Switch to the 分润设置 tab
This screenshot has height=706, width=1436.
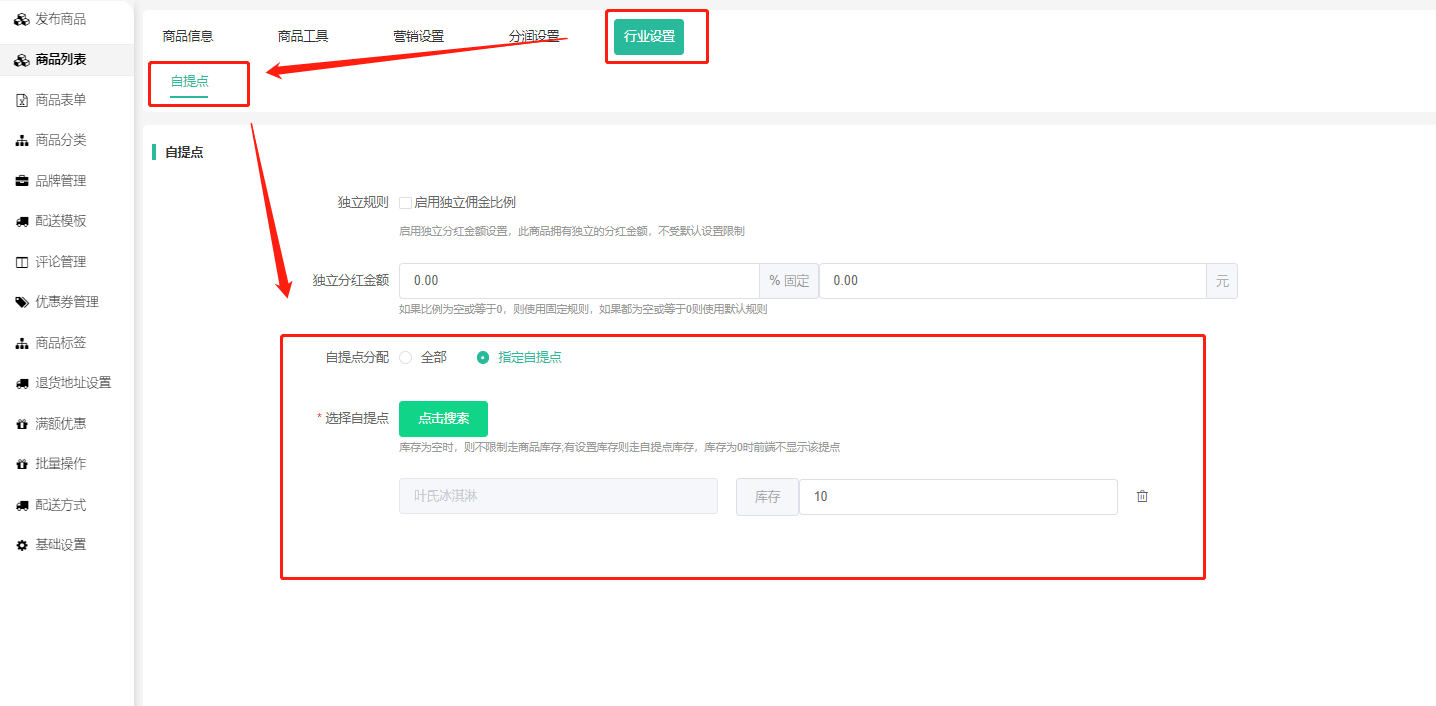coord(534,36)
